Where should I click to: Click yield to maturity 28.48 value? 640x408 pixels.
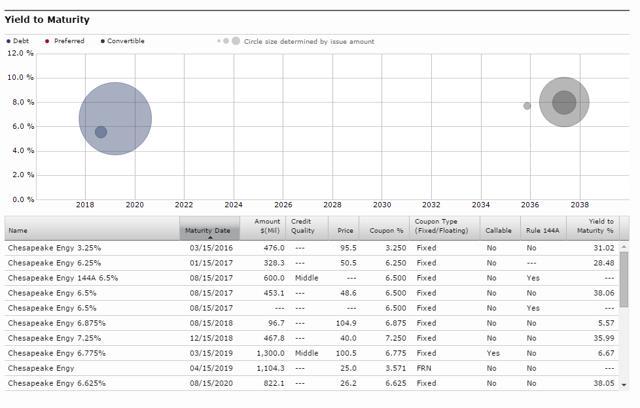[604, 263]
